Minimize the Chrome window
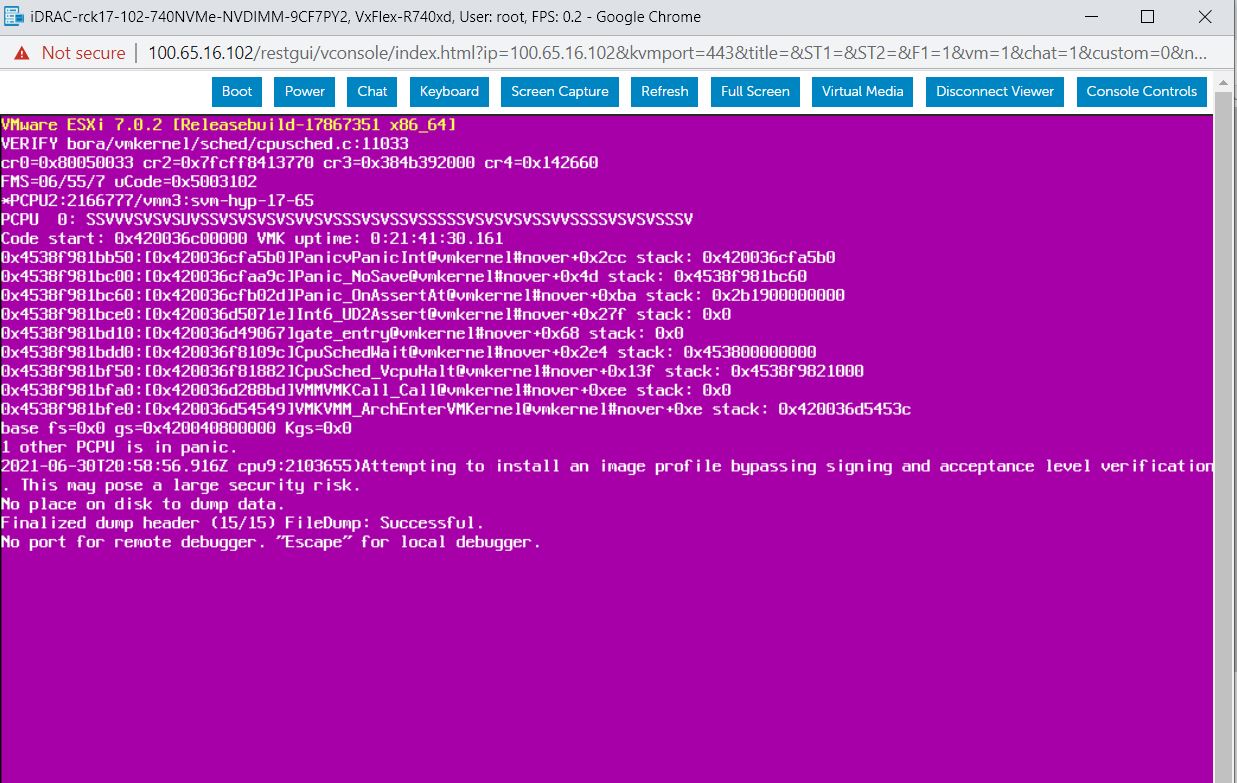This screenshot has width=1237, height=783. pyautogui.click(x=1091, y=17)
